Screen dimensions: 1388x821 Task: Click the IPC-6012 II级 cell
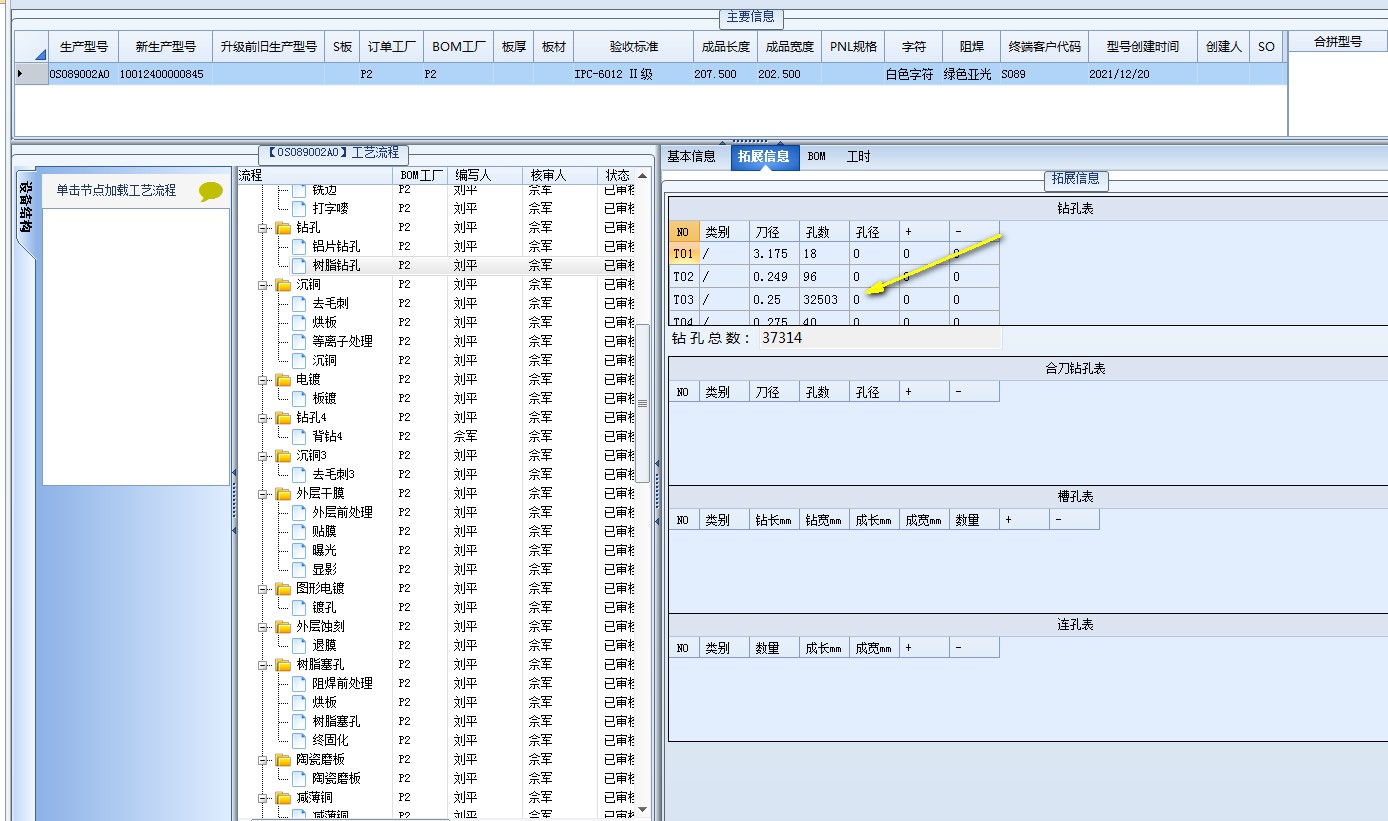[632, 74]
